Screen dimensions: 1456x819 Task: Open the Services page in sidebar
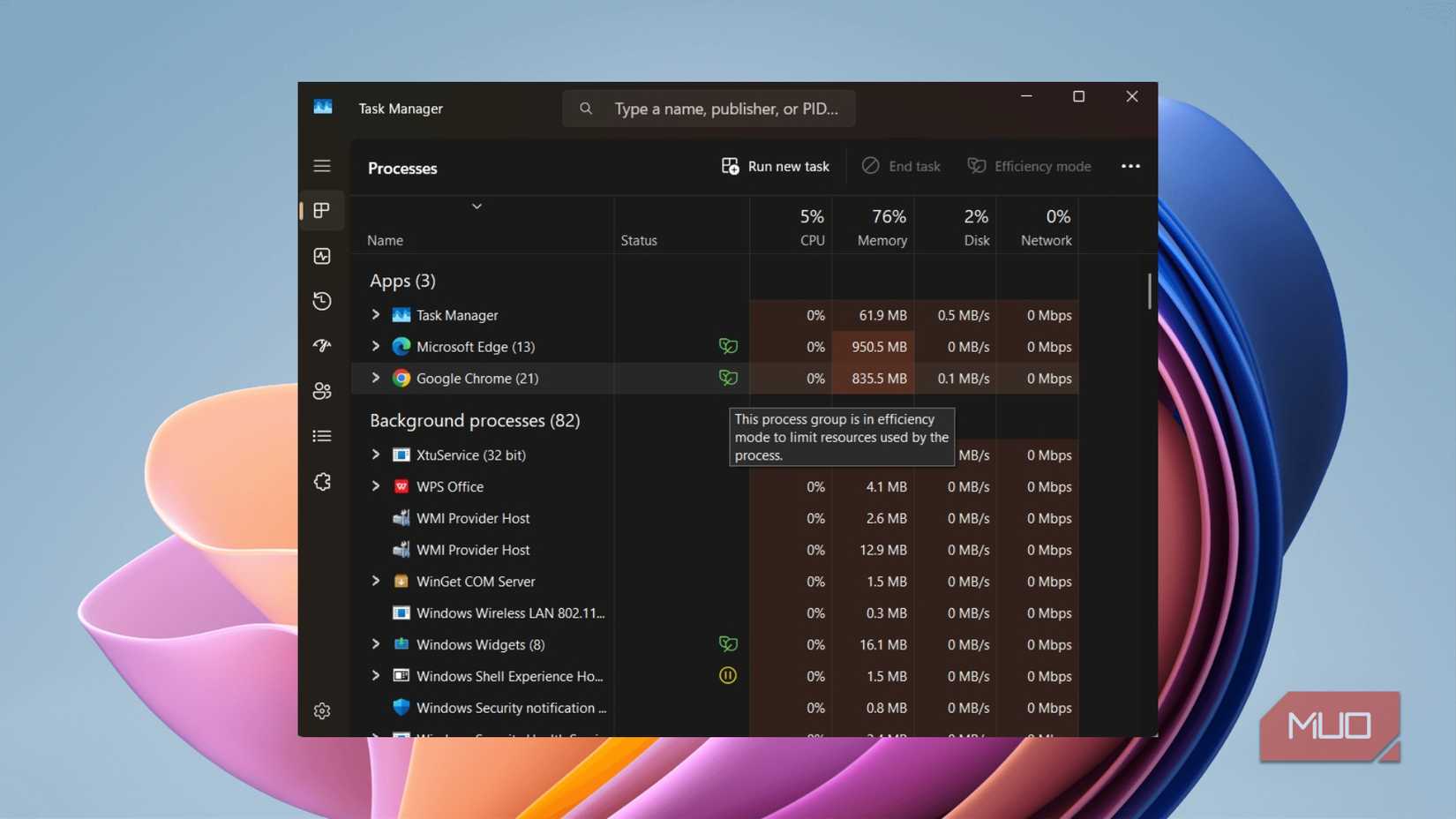[322, 482]
